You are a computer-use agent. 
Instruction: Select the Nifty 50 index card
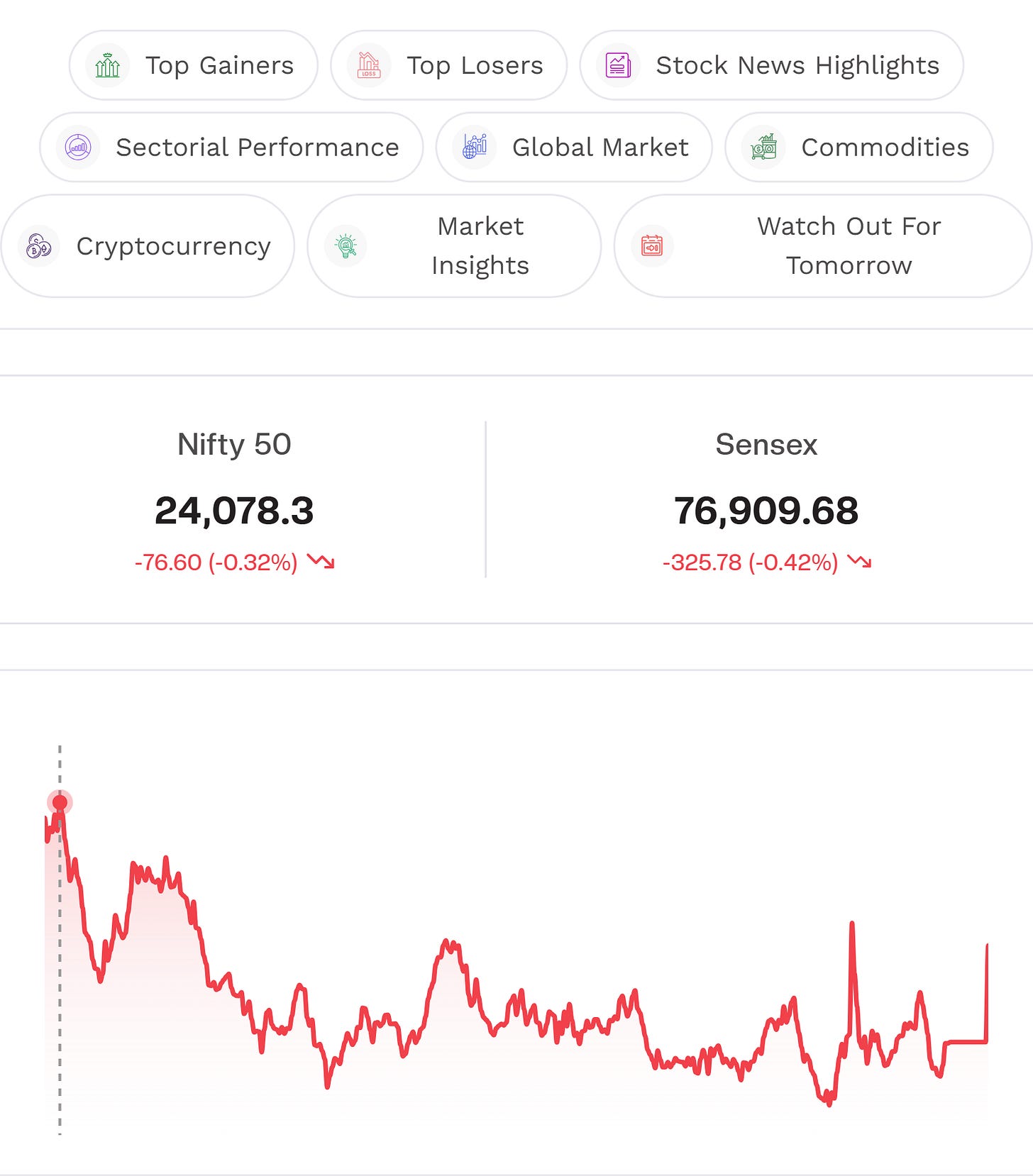(234, 500)
